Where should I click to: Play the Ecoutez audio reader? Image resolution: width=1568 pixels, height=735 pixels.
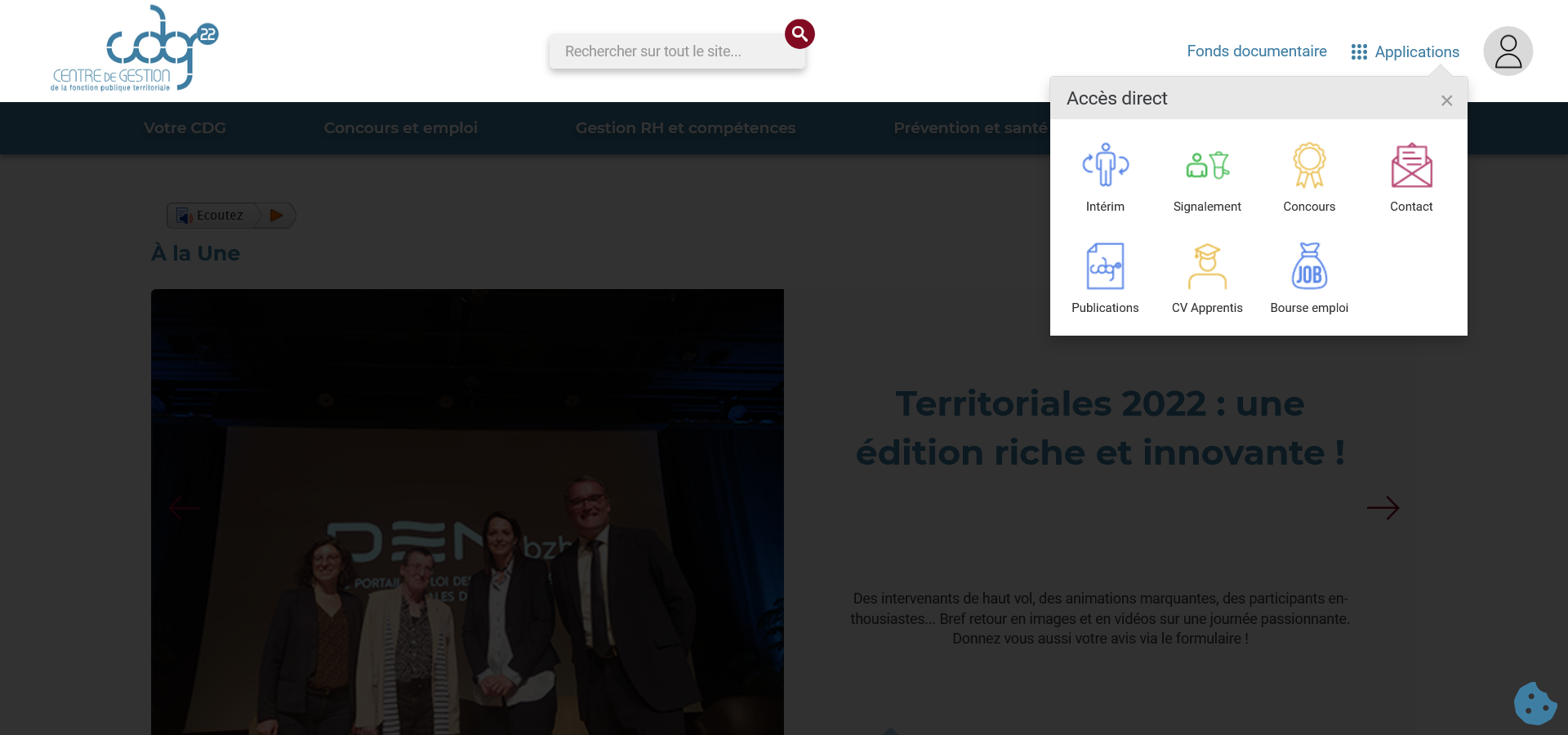coord(277,216)
